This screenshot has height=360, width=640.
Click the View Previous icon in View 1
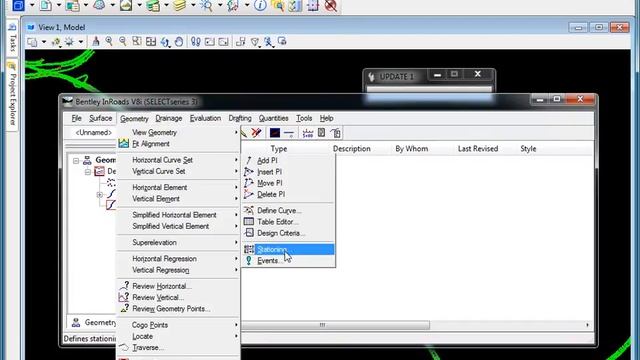pos(210,42)
